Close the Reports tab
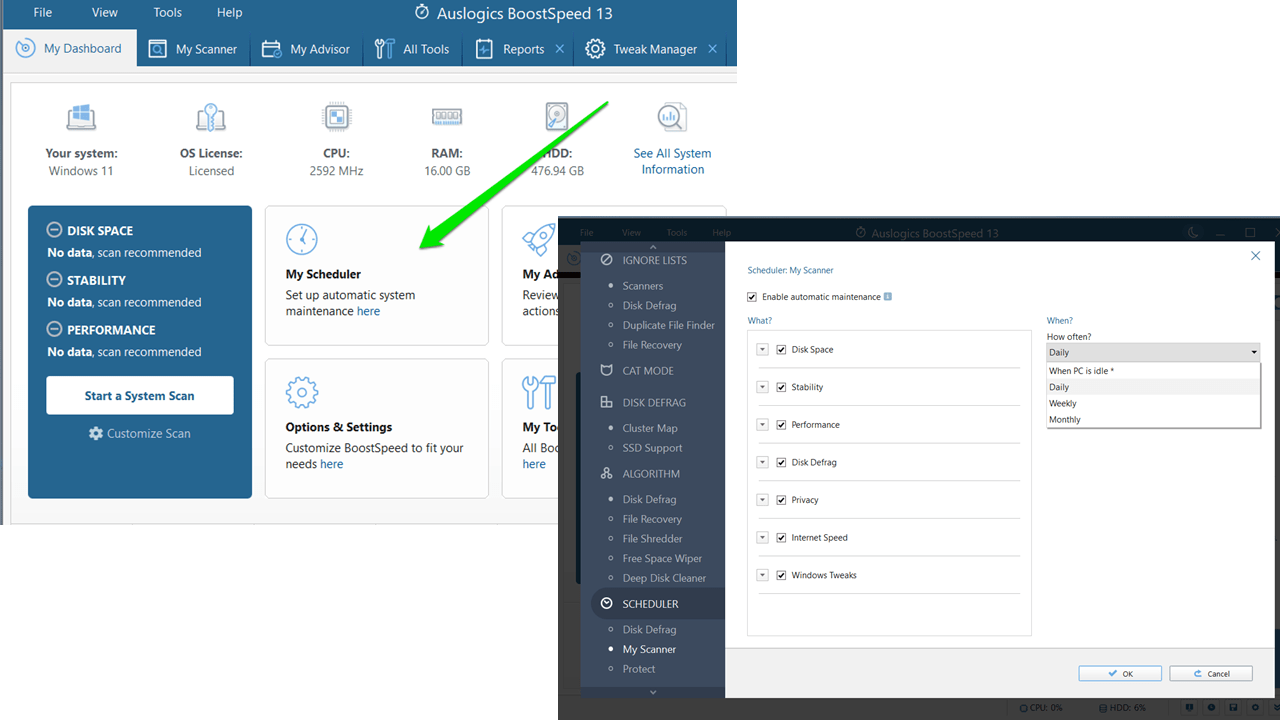This screenshot has width=1280, height=720. coord(560,49)
